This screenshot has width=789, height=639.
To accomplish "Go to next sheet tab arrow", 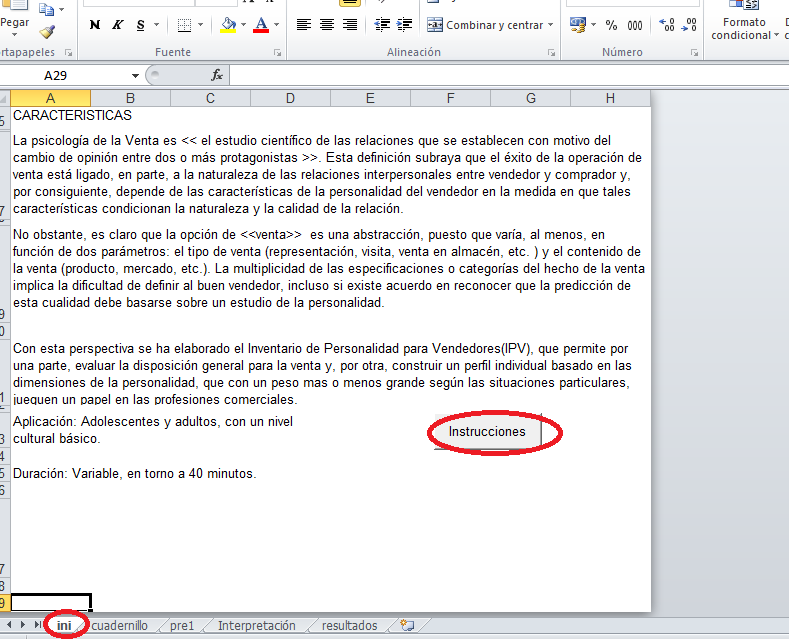I will (23, 625).
